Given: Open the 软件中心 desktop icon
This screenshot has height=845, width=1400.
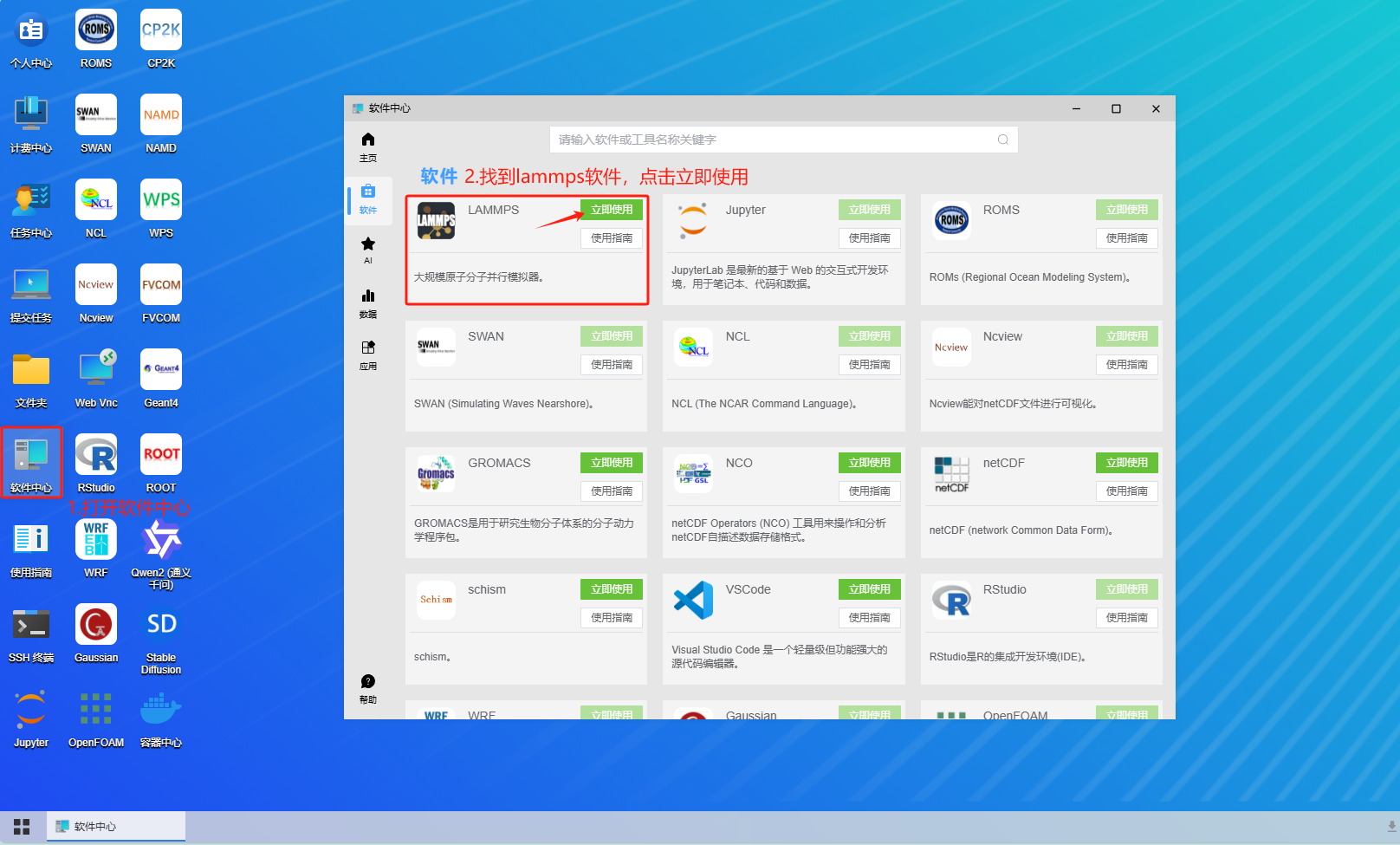Looking at the screenshot, I should [31, 464].
